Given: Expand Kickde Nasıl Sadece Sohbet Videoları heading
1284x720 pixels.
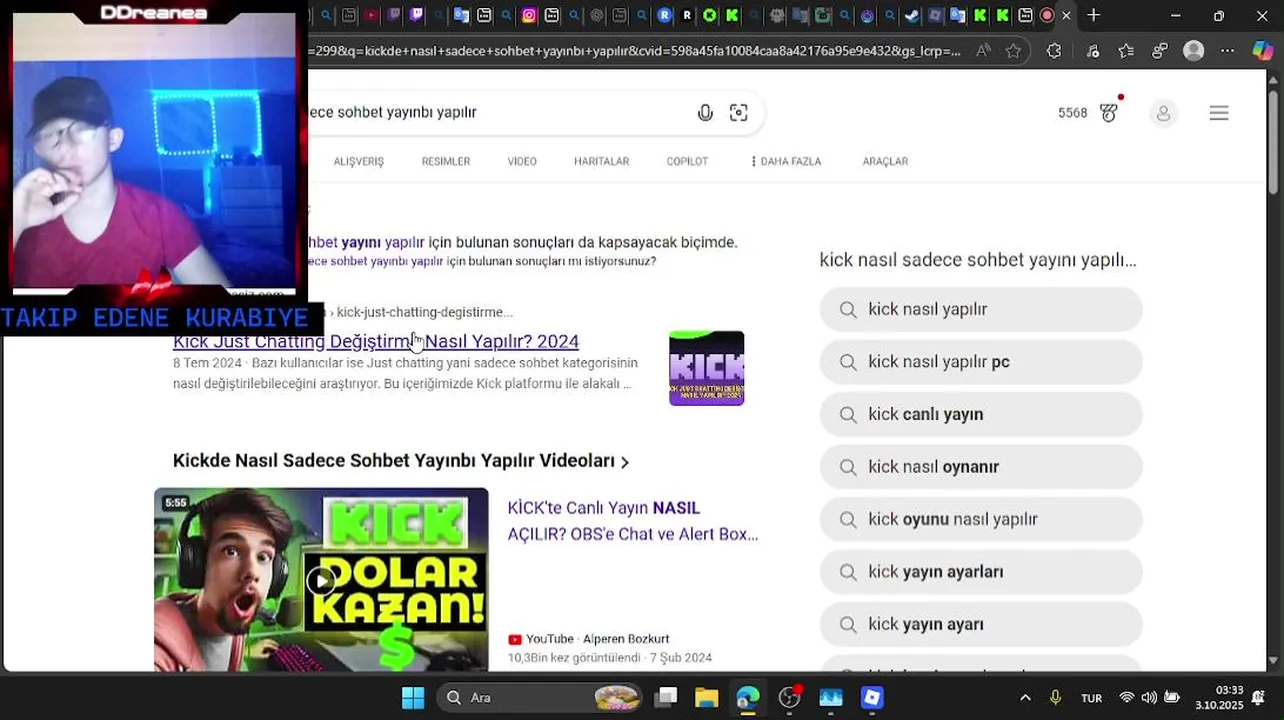Looking at the screenshot, I should (x=401, y=461).
